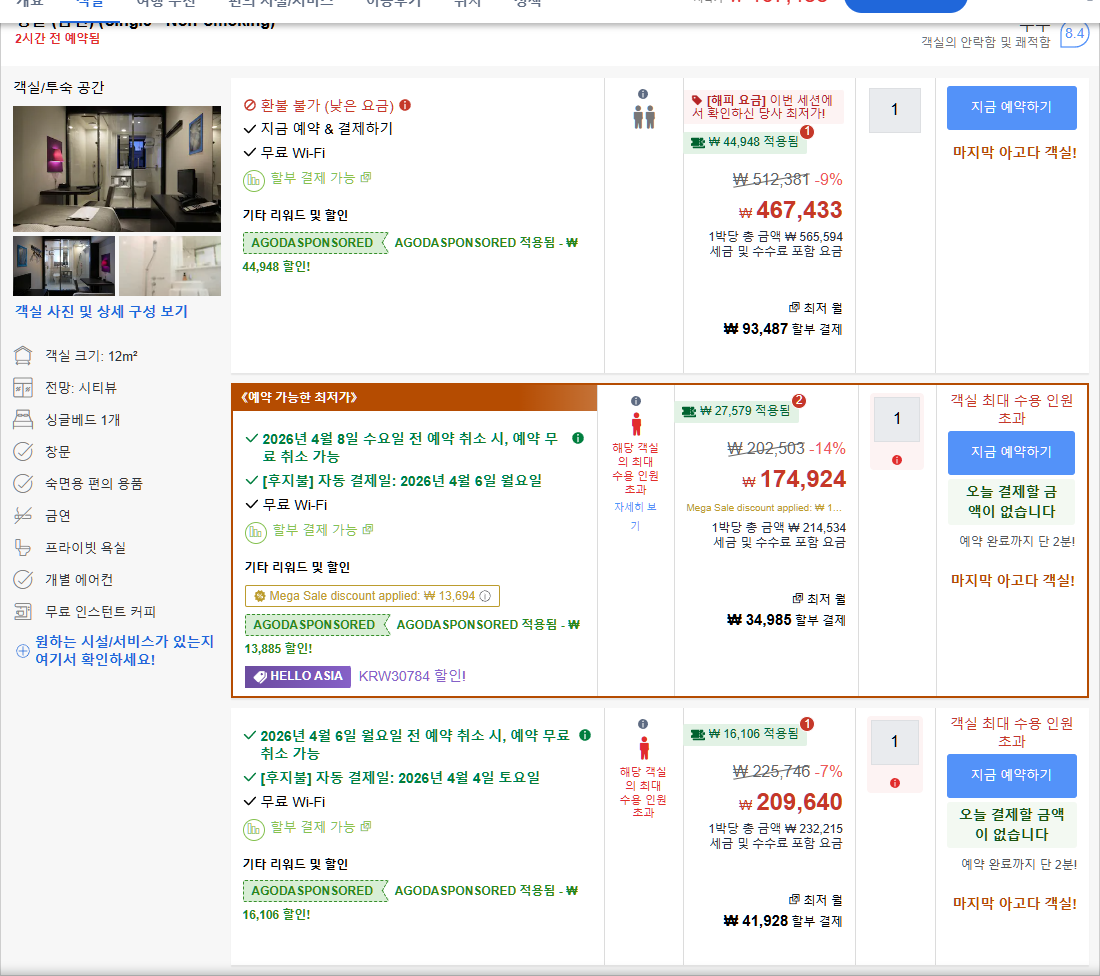Open 할부 결제 가능 link in the ₩209,640 offer
The width and height of the screenshot is (1100, 976).
click(321, 827)
